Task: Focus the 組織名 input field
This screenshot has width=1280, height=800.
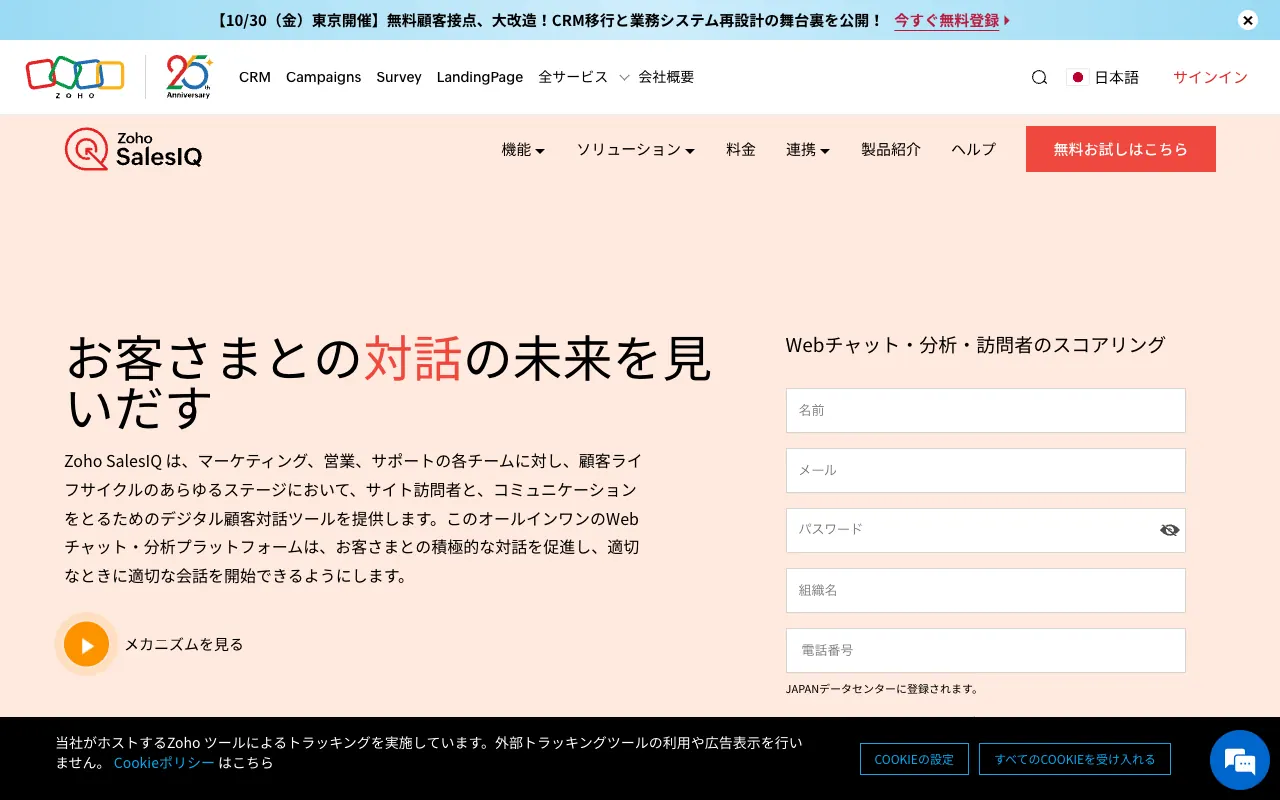Action: click(986, 590)
